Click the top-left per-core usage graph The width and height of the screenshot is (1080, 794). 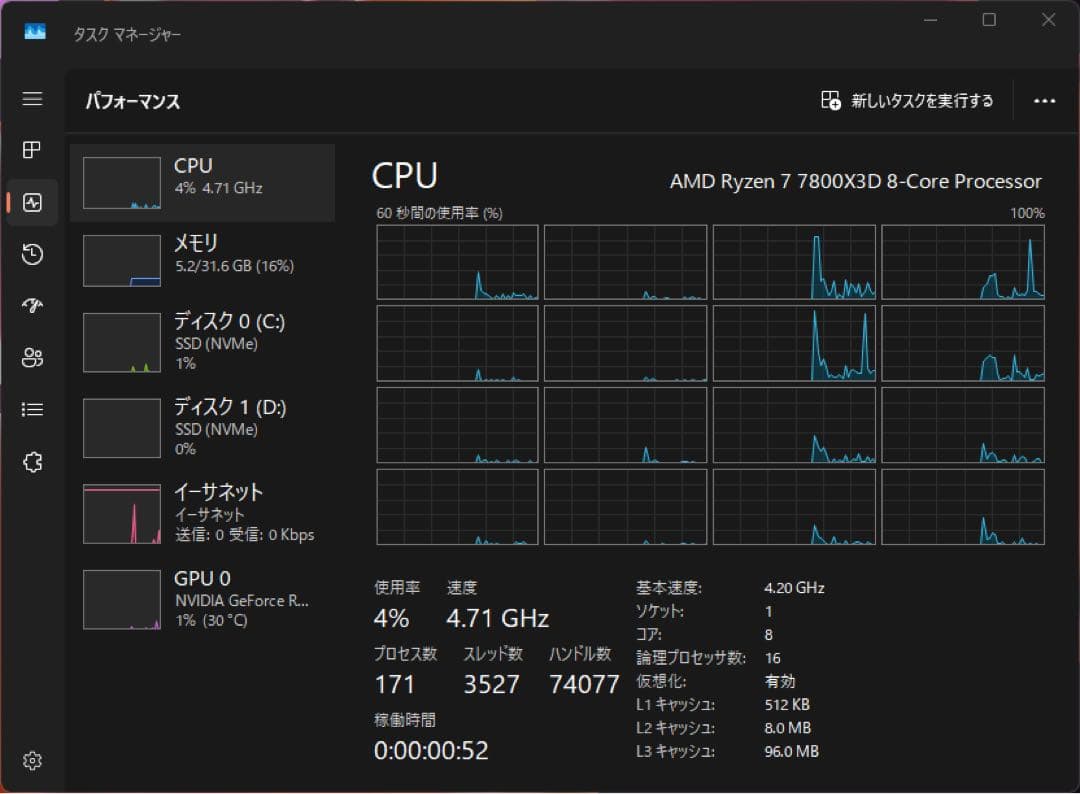coord(457,262)
